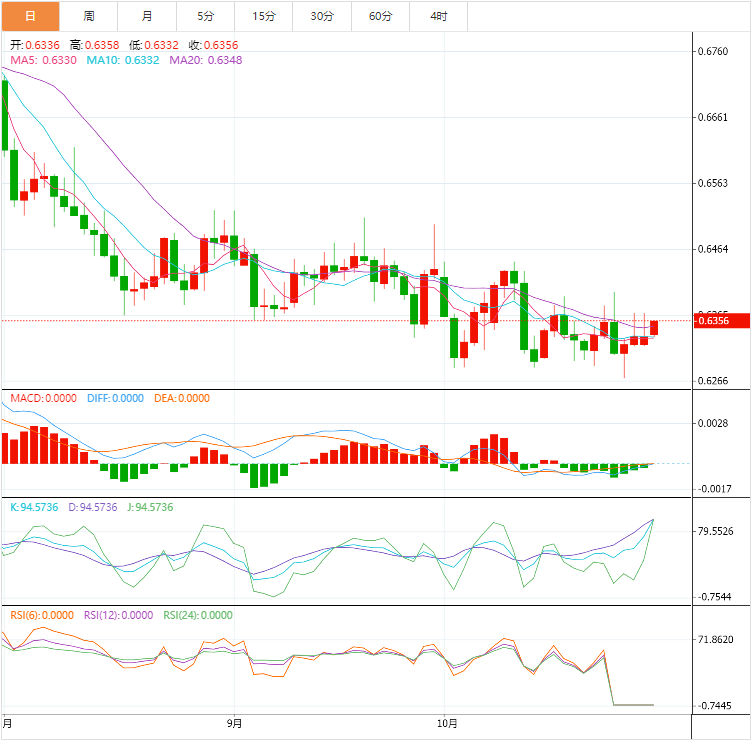
Task: Click the KDJ K value label
Action: pos(35,507)
